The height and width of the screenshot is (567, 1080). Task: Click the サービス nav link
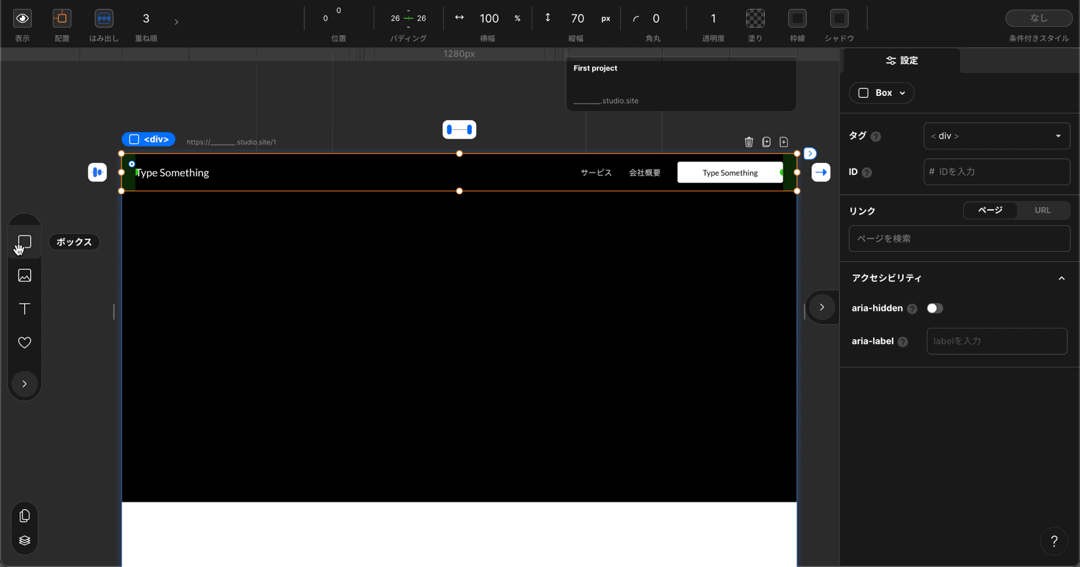pyautogui.click(x=596, y=173)
